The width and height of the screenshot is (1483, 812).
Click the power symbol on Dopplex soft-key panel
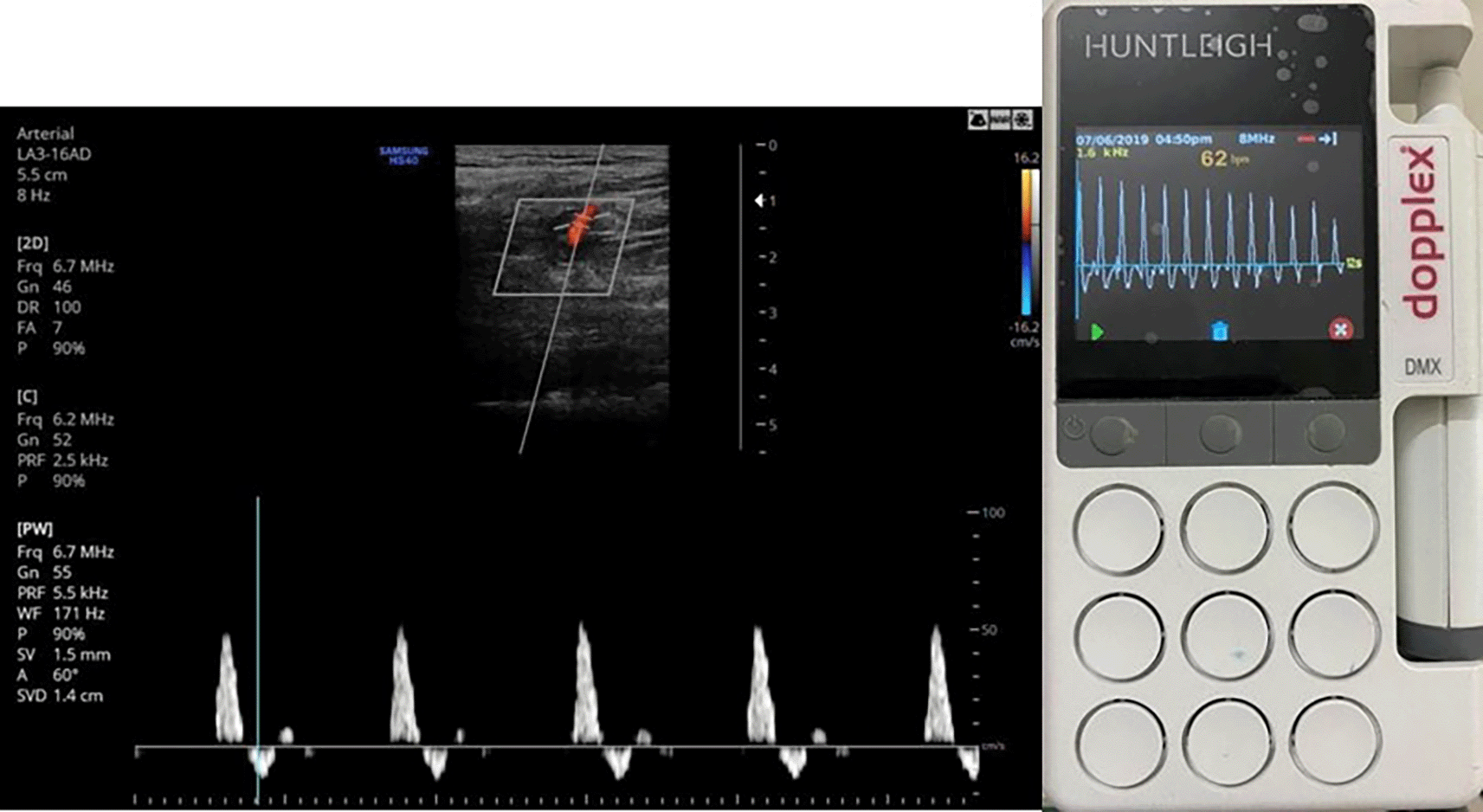tap(1074, 427)
